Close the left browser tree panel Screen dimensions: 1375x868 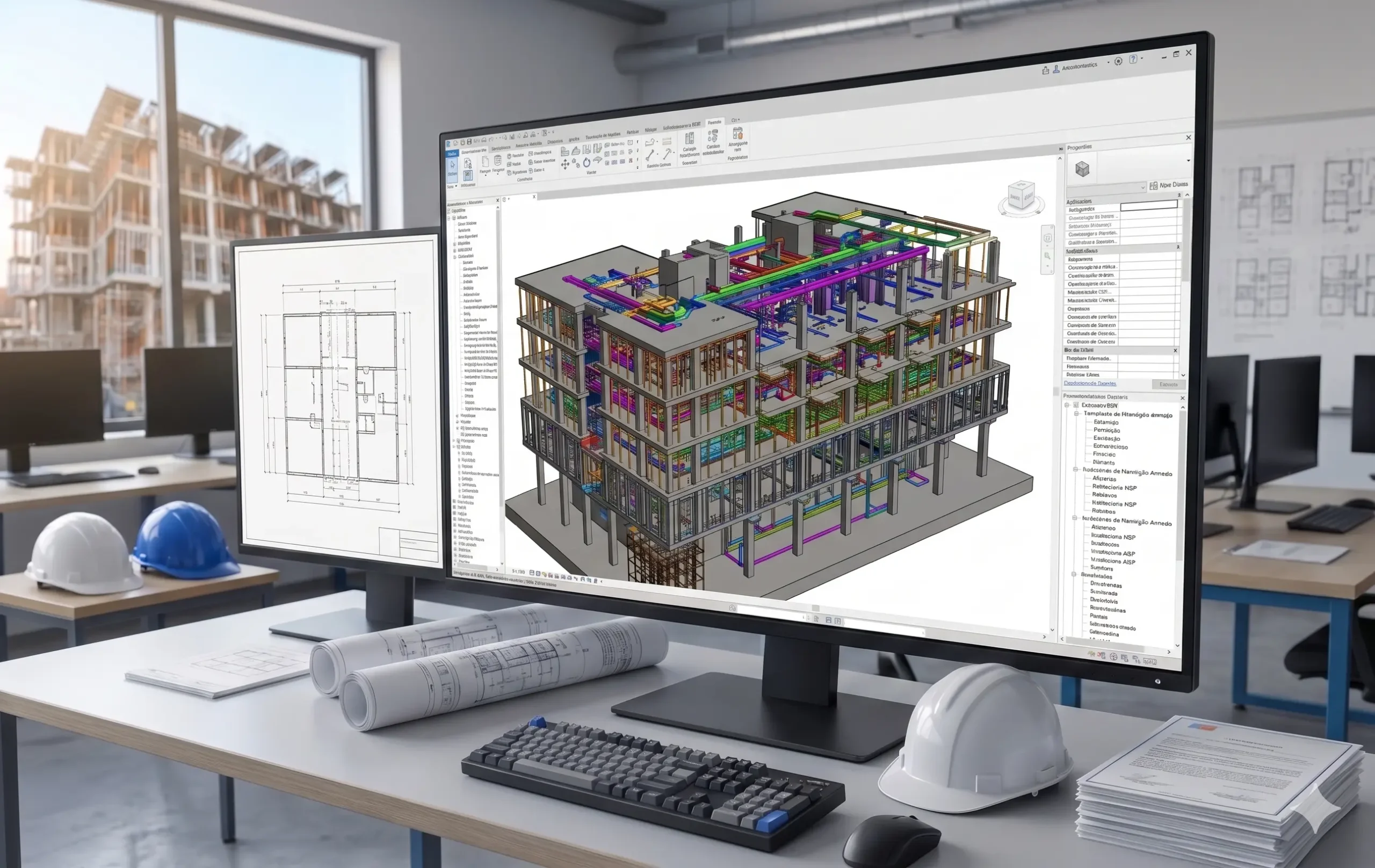497,200
